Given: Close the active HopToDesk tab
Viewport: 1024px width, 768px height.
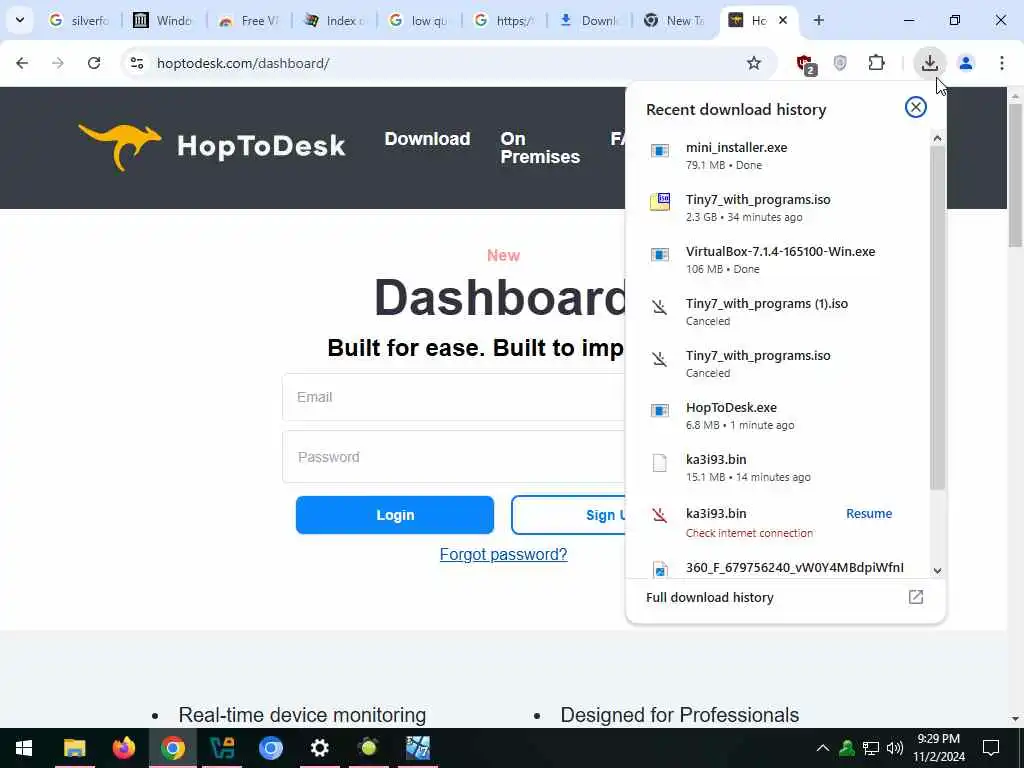Looking at the screenshot, I should [x=783, y=20].
